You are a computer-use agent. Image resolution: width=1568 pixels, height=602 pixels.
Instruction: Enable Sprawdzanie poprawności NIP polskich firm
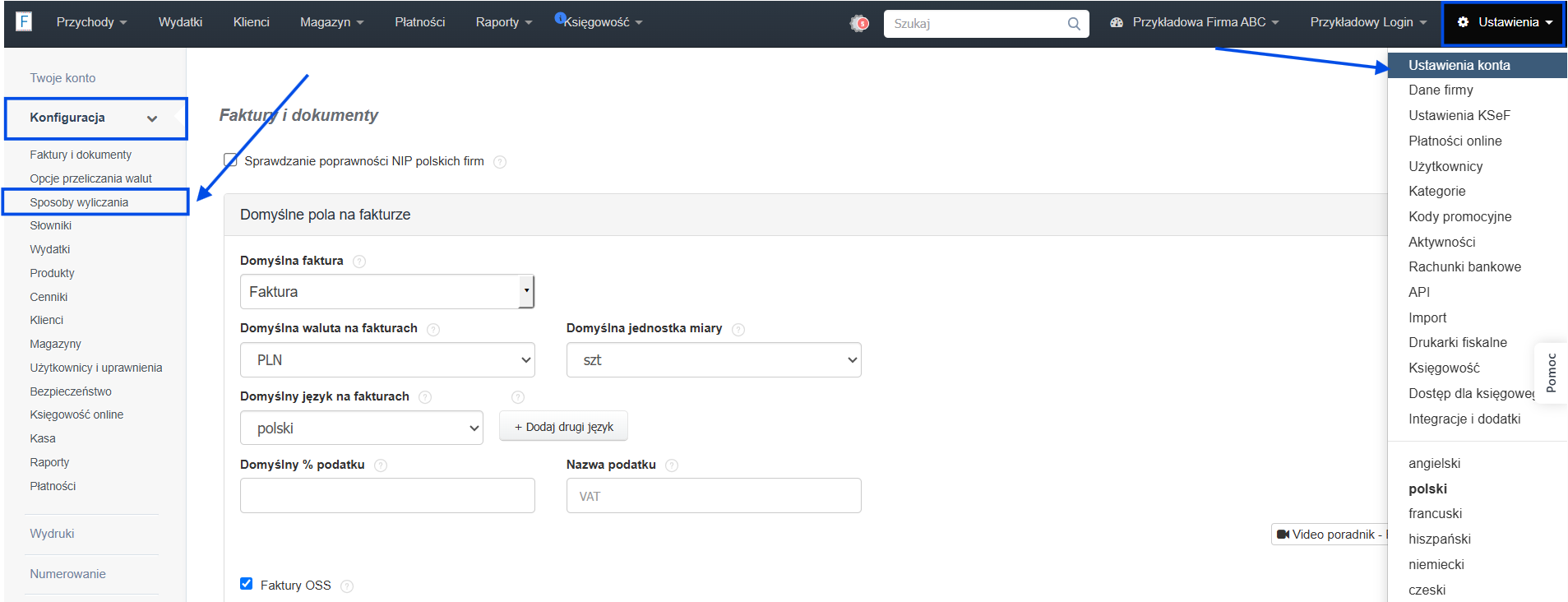[231, 160]
